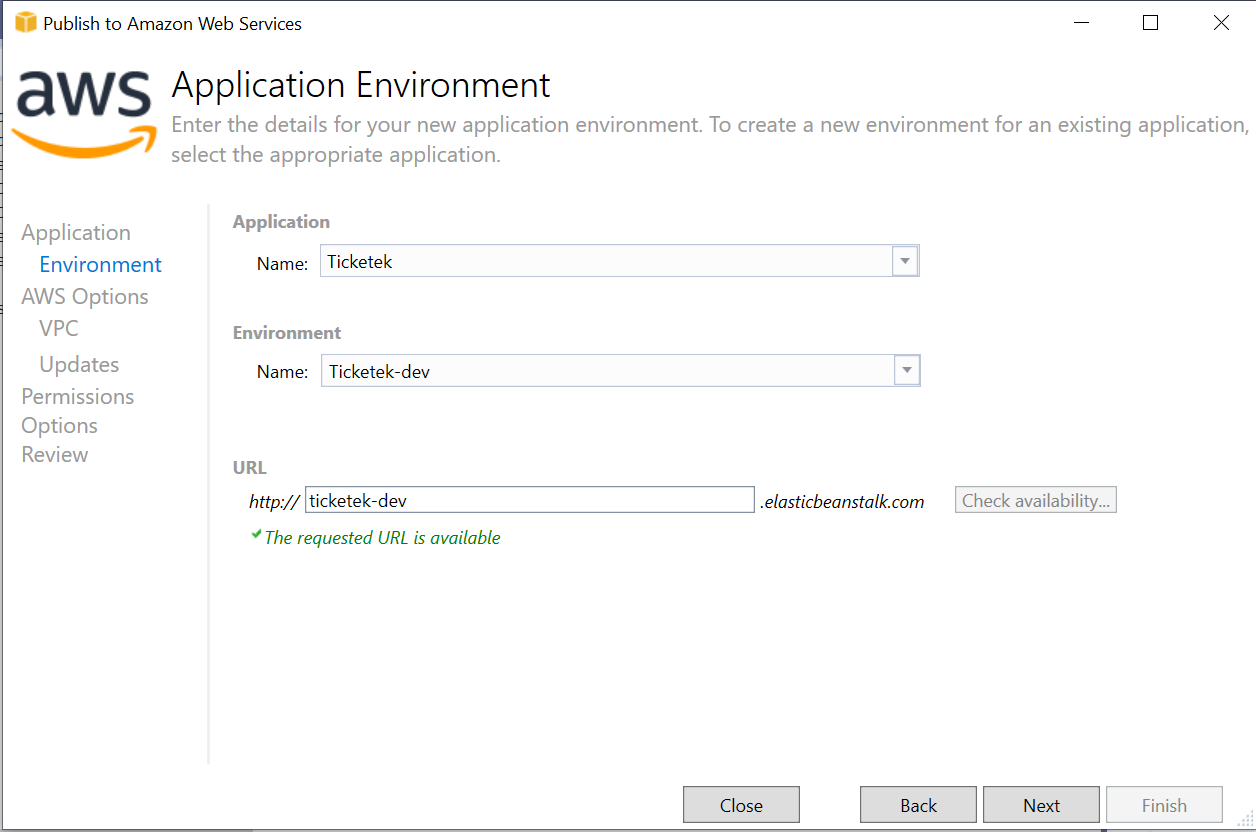Open the Options step in the wizard sidebar
1256x832 pixels.
coord(59,425)
